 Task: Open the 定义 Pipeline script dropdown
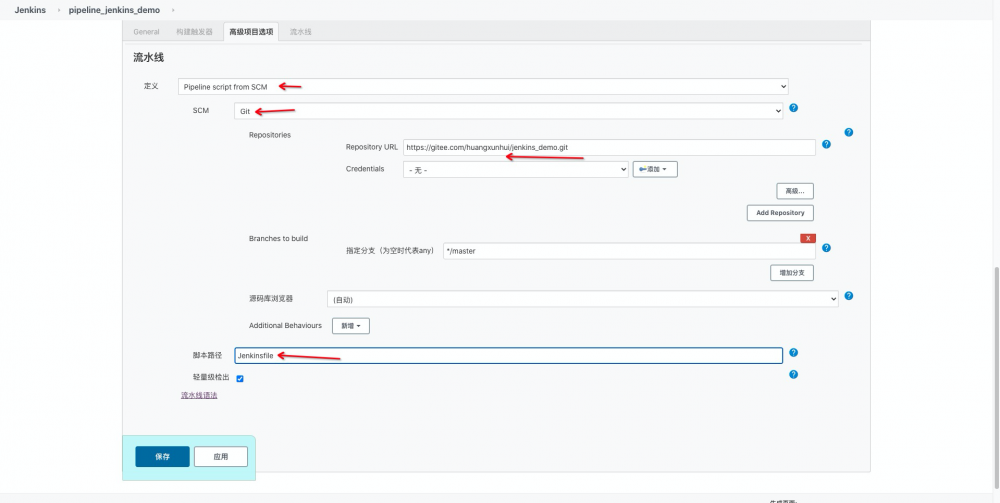pos(483,87)
